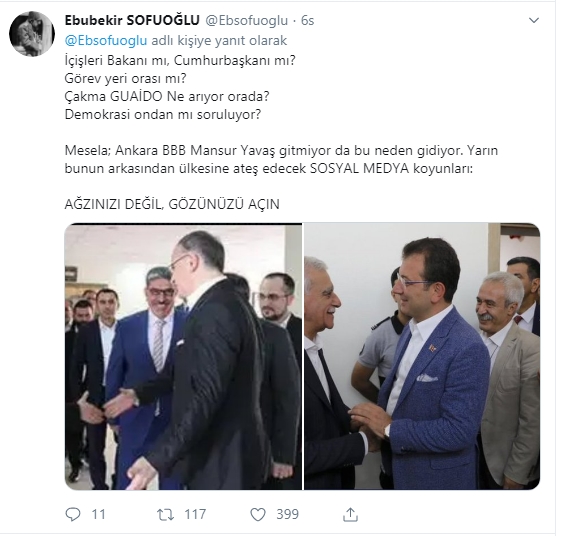Open the right photo with the blue blazer man
Image resolution: width=570 pixels, height=536 pixels.
click(x=422, y=356)
